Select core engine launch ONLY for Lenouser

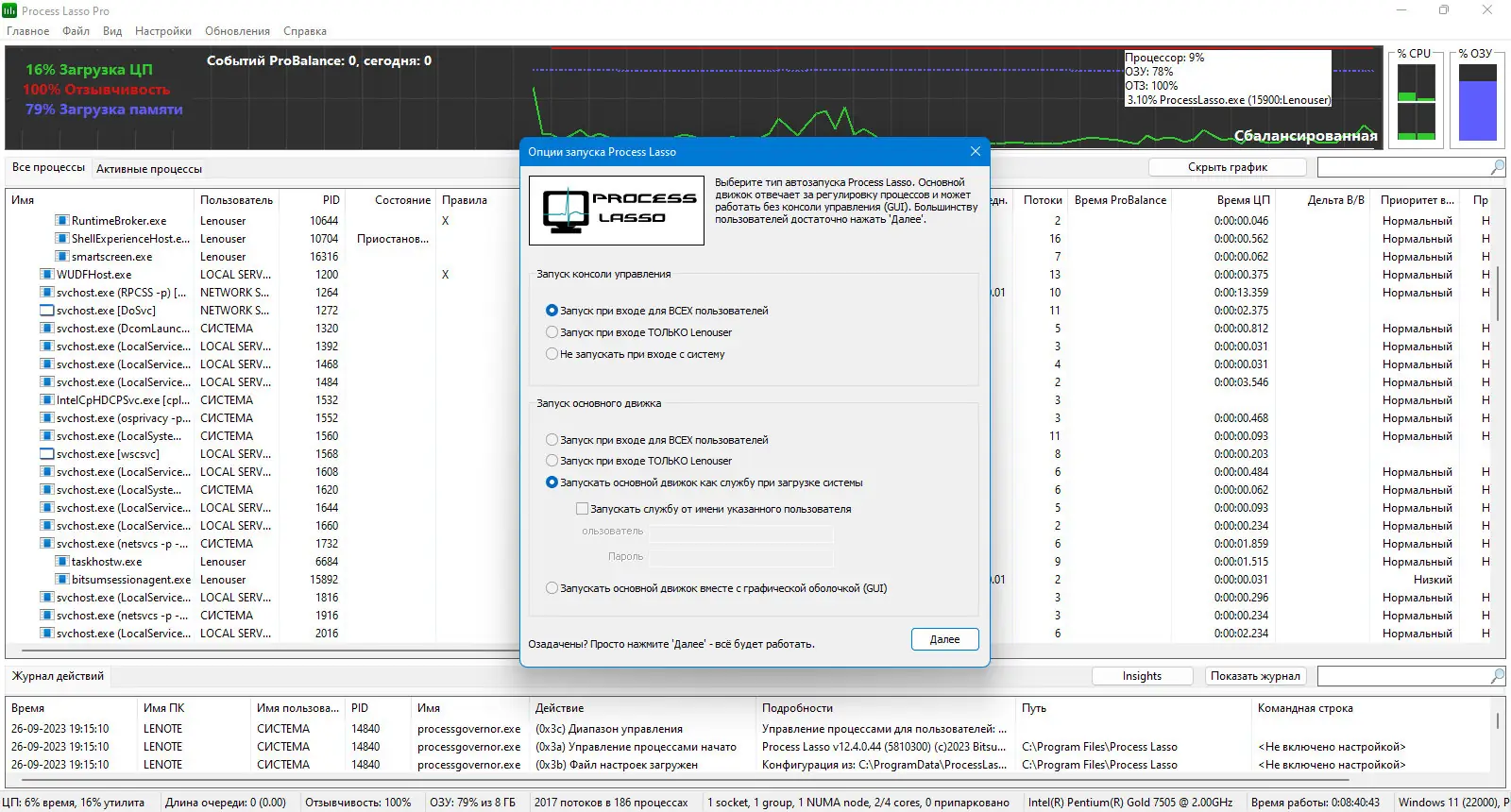click(x=639, y=461)
